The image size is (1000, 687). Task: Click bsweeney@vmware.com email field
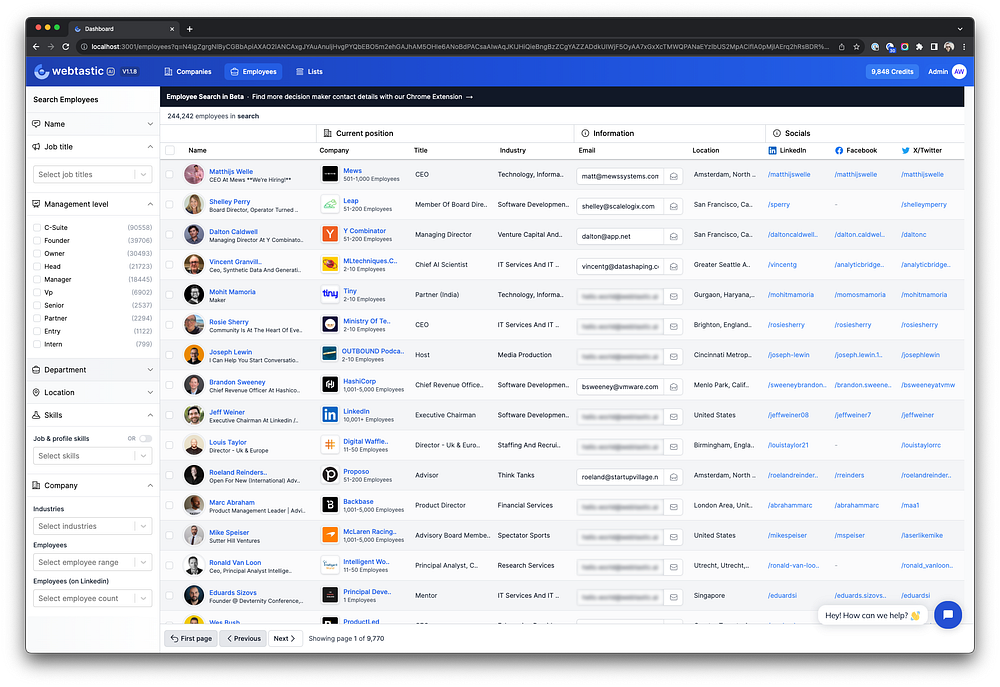pos(620,387)
